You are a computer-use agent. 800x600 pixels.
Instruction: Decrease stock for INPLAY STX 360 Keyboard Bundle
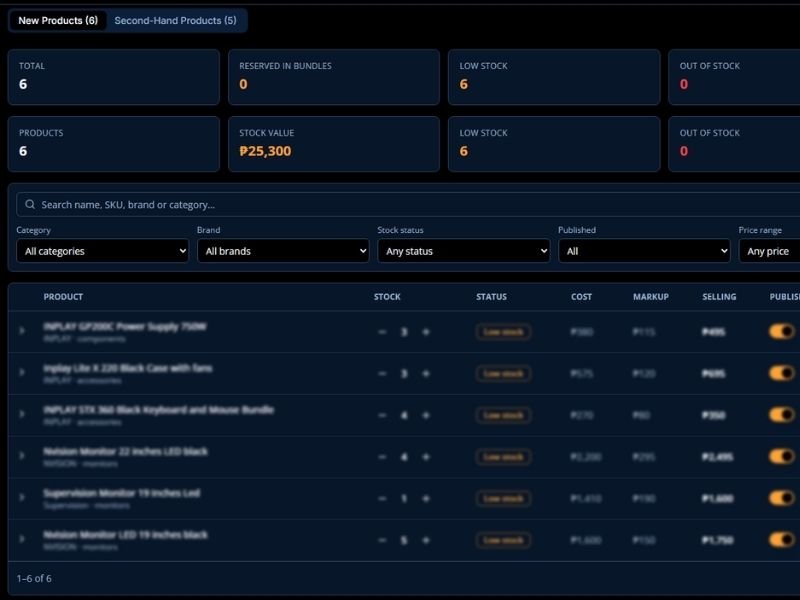382,415
